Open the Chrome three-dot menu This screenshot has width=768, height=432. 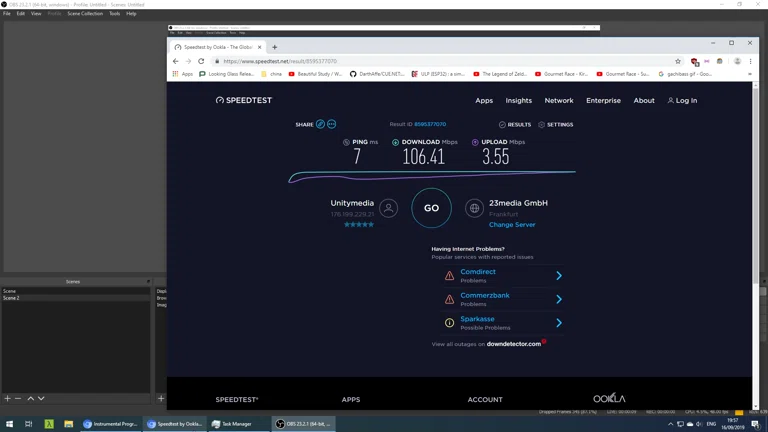point(750,61)
